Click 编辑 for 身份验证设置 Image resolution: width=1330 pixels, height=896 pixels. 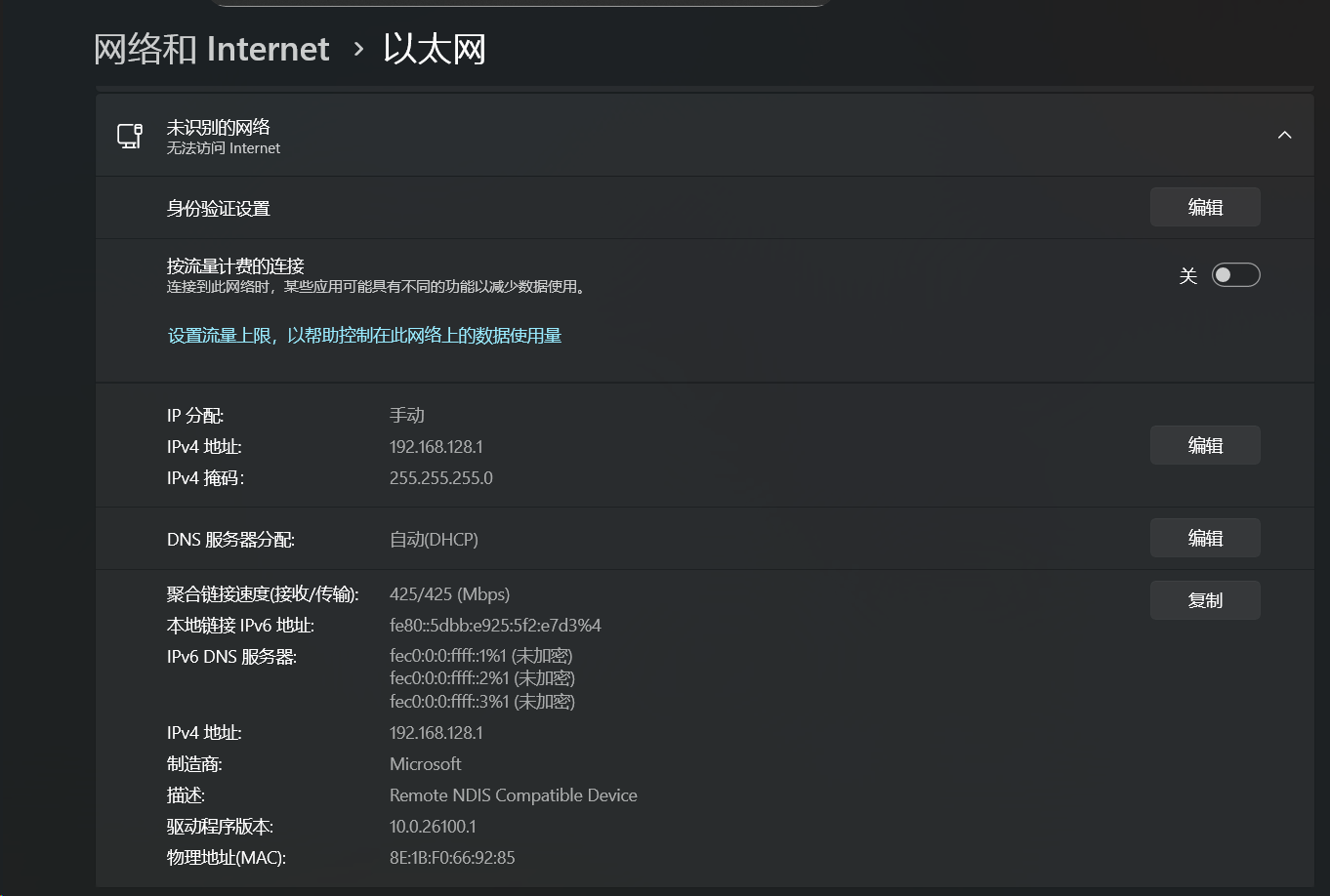coord(1204,207)
